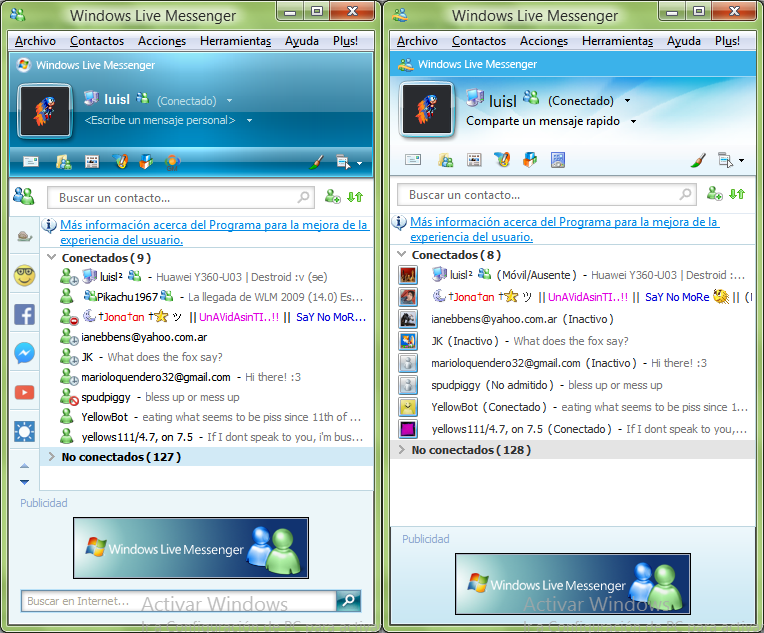This screenshot has height=633, width=764.
Task: Open the Más información link in left window
Action: [213, 232]
